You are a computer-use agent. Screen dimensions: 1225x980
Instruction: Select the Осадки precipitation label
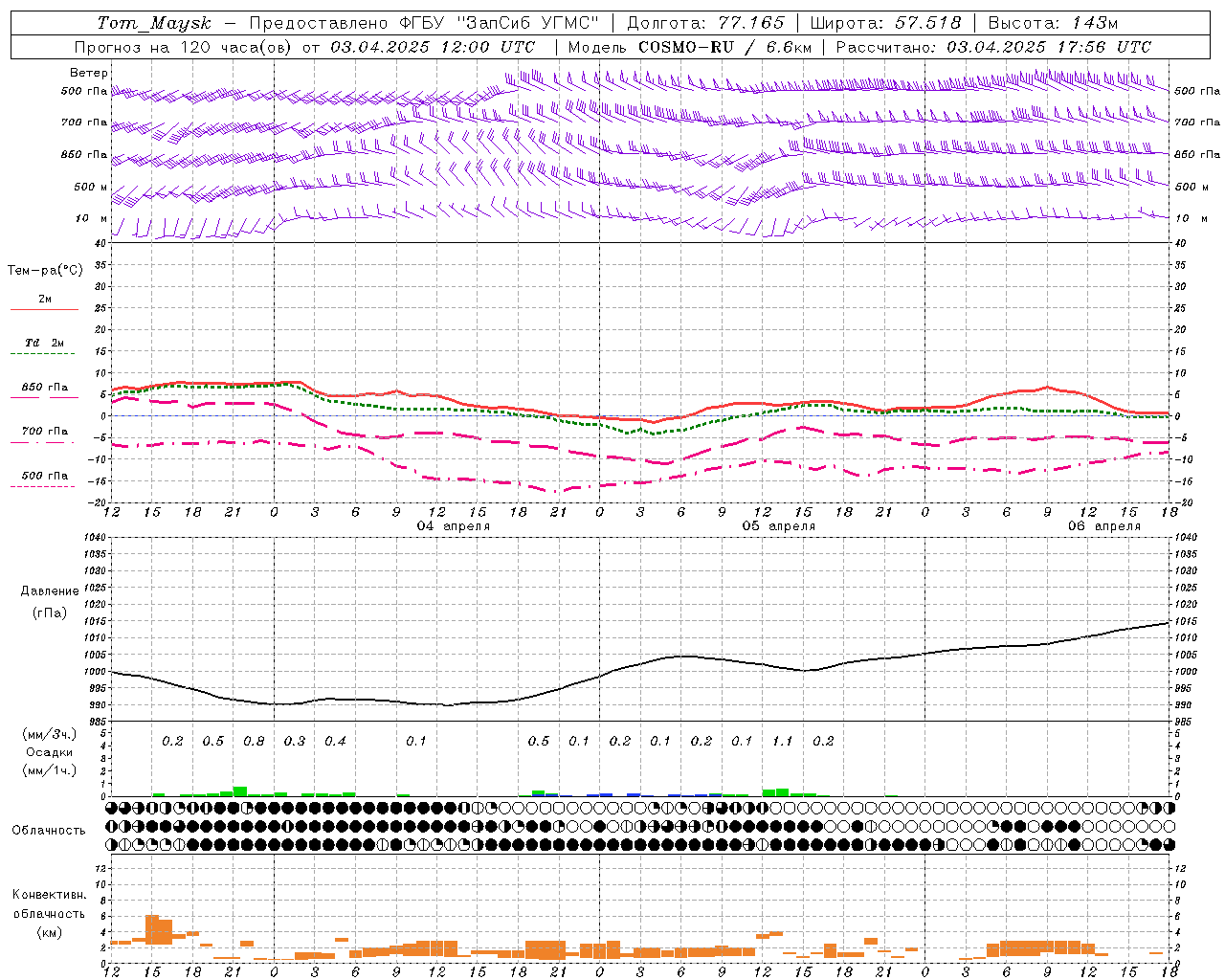50,752
